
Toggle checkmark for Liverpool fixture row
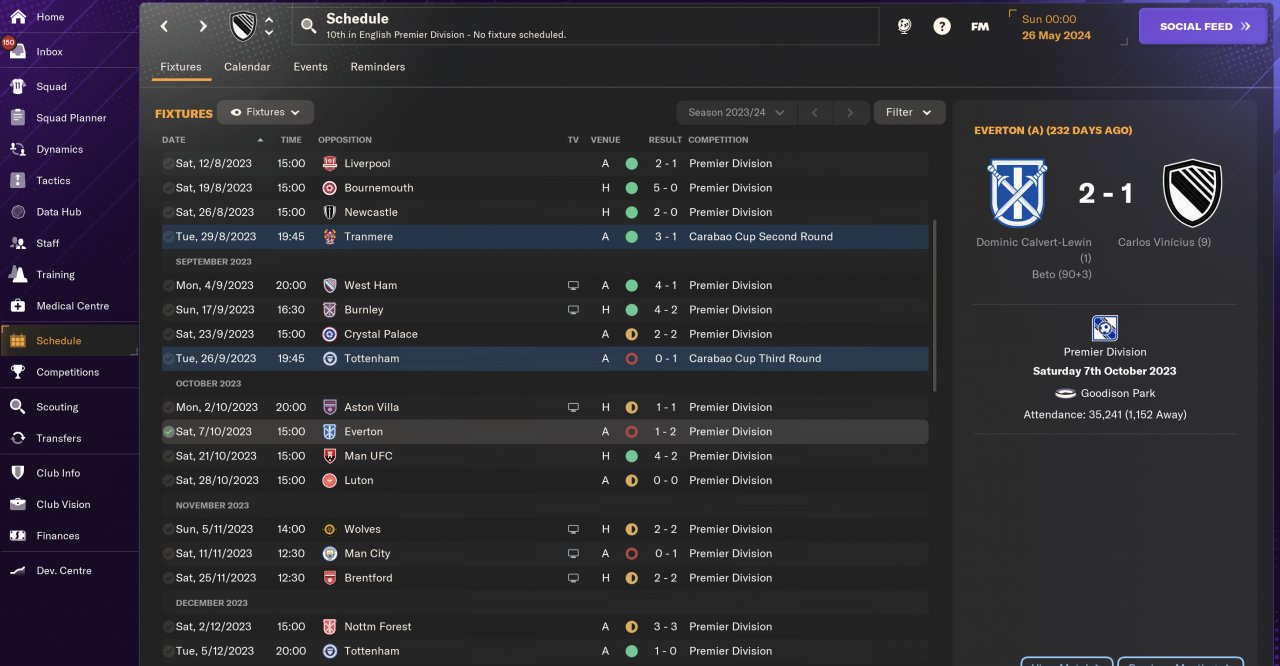(x=168, y=164)
